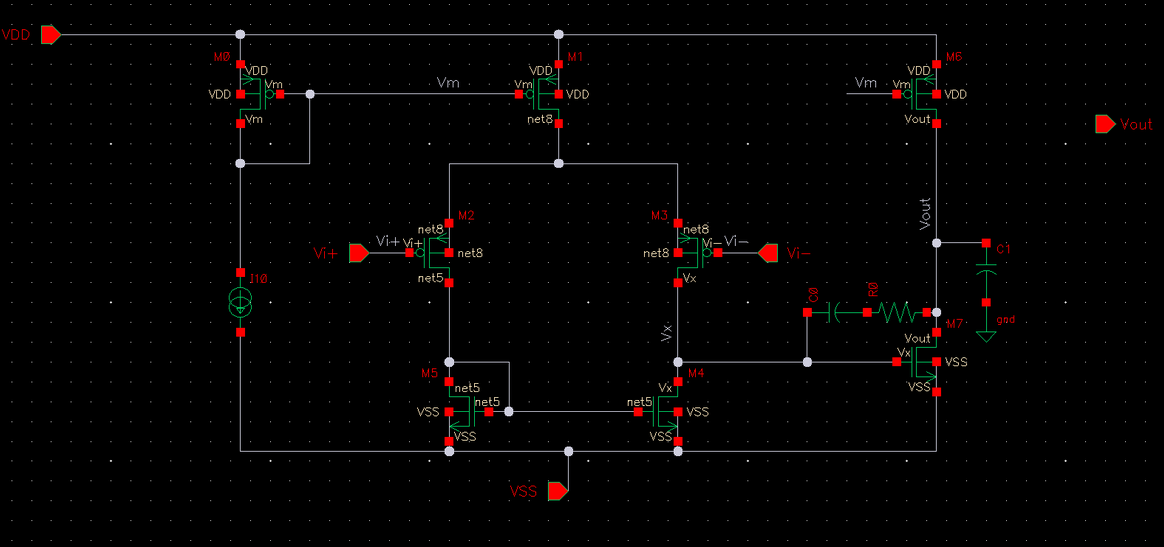Click the red Vout pin name text
1164x547 pixels.
click(1136, 125)
